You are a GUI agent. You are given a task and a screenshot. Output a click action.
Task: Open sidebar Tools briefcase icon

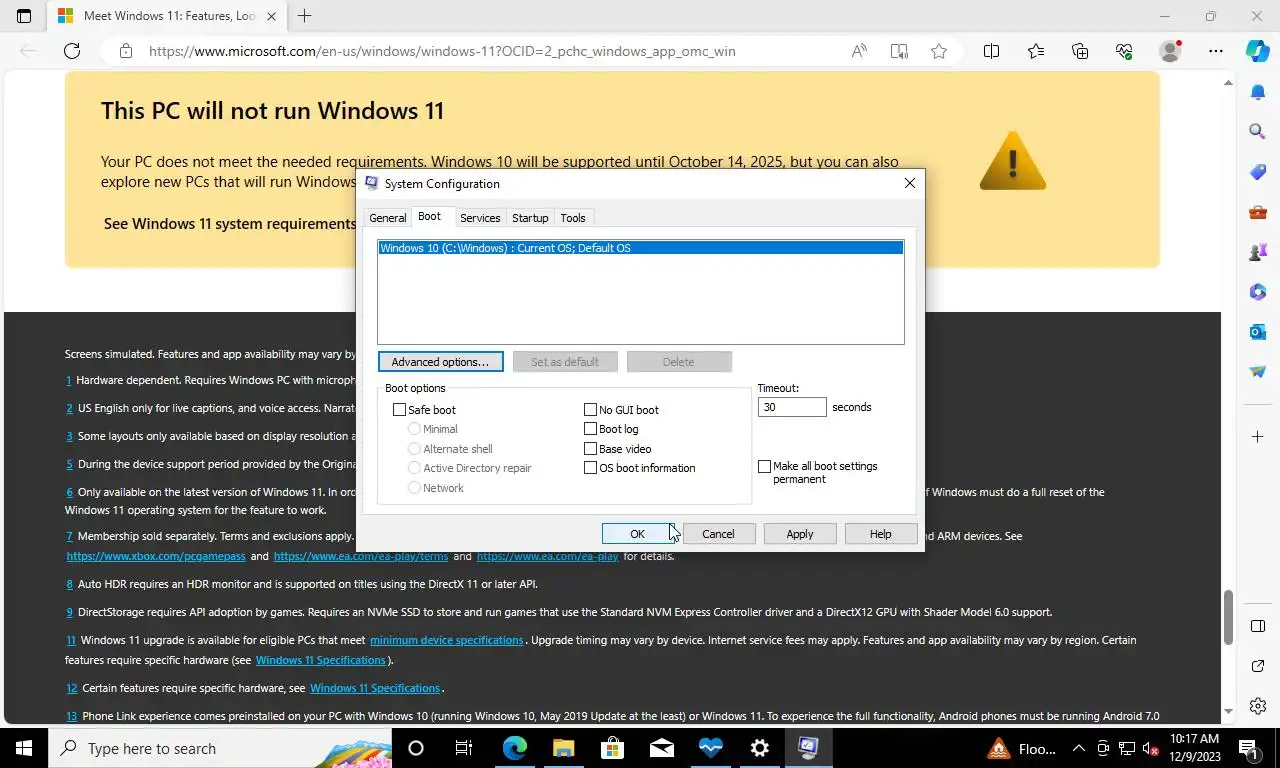tap(1258, 212)
